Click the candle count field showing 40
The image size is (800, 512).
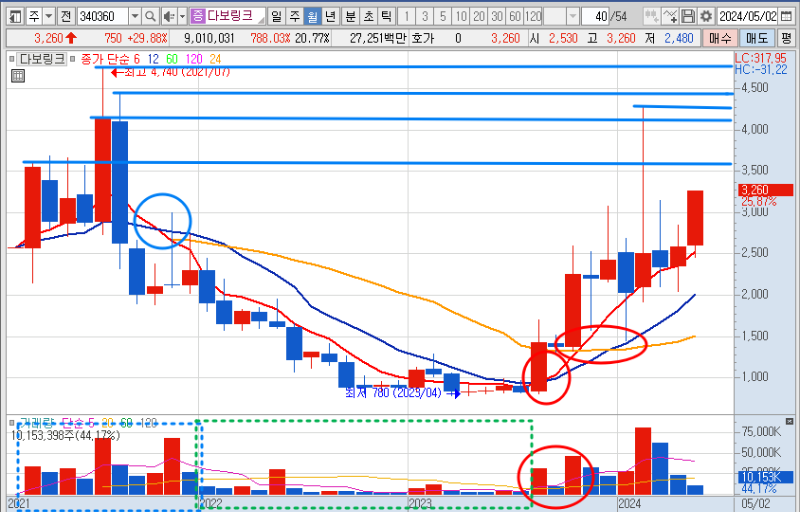(596, 17)
